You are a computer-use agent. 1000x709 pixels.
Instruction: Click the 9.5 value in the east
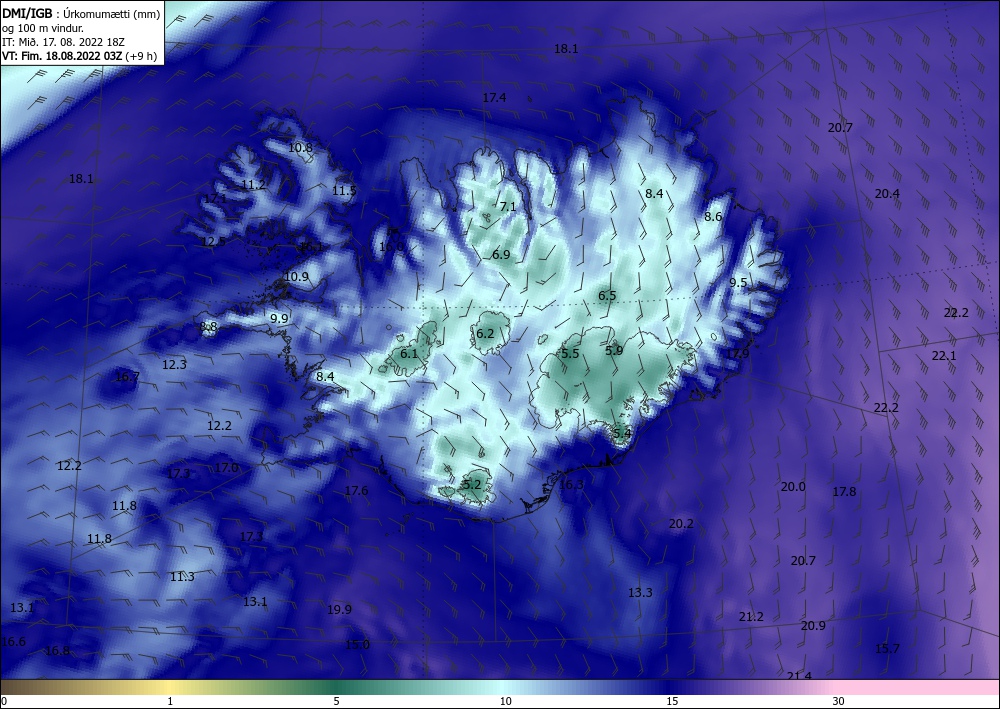coord(739,282)
